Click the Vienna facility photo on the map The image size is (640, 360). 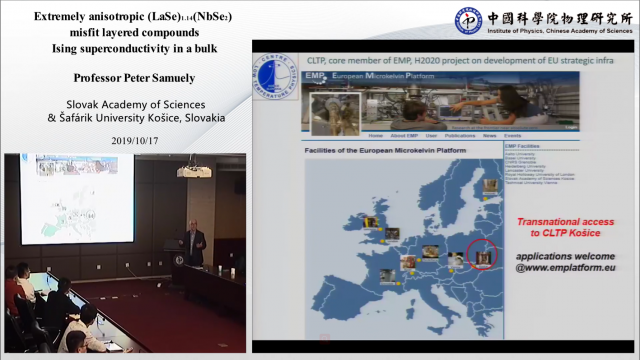pos(456,260)
